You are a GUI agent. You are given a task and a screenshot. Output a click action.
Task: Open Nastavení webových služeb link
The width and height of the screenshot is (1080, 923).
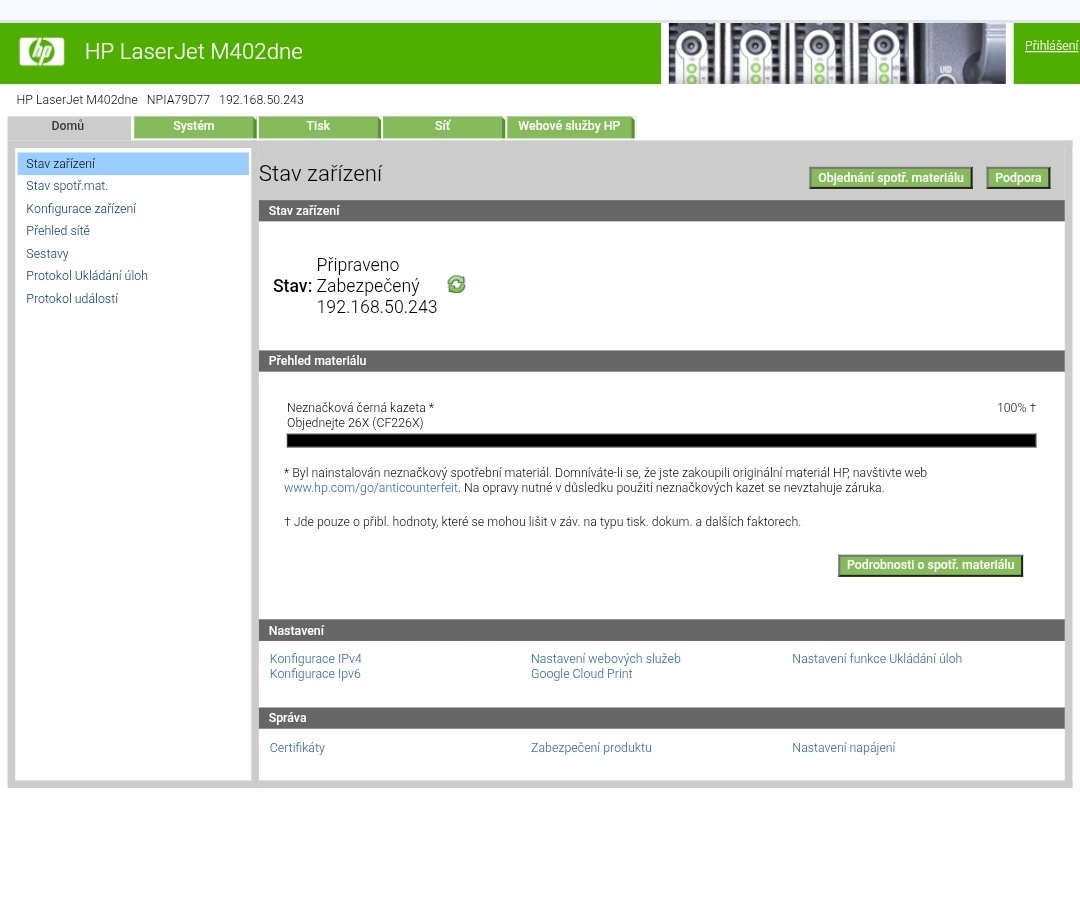coord(605,659)
